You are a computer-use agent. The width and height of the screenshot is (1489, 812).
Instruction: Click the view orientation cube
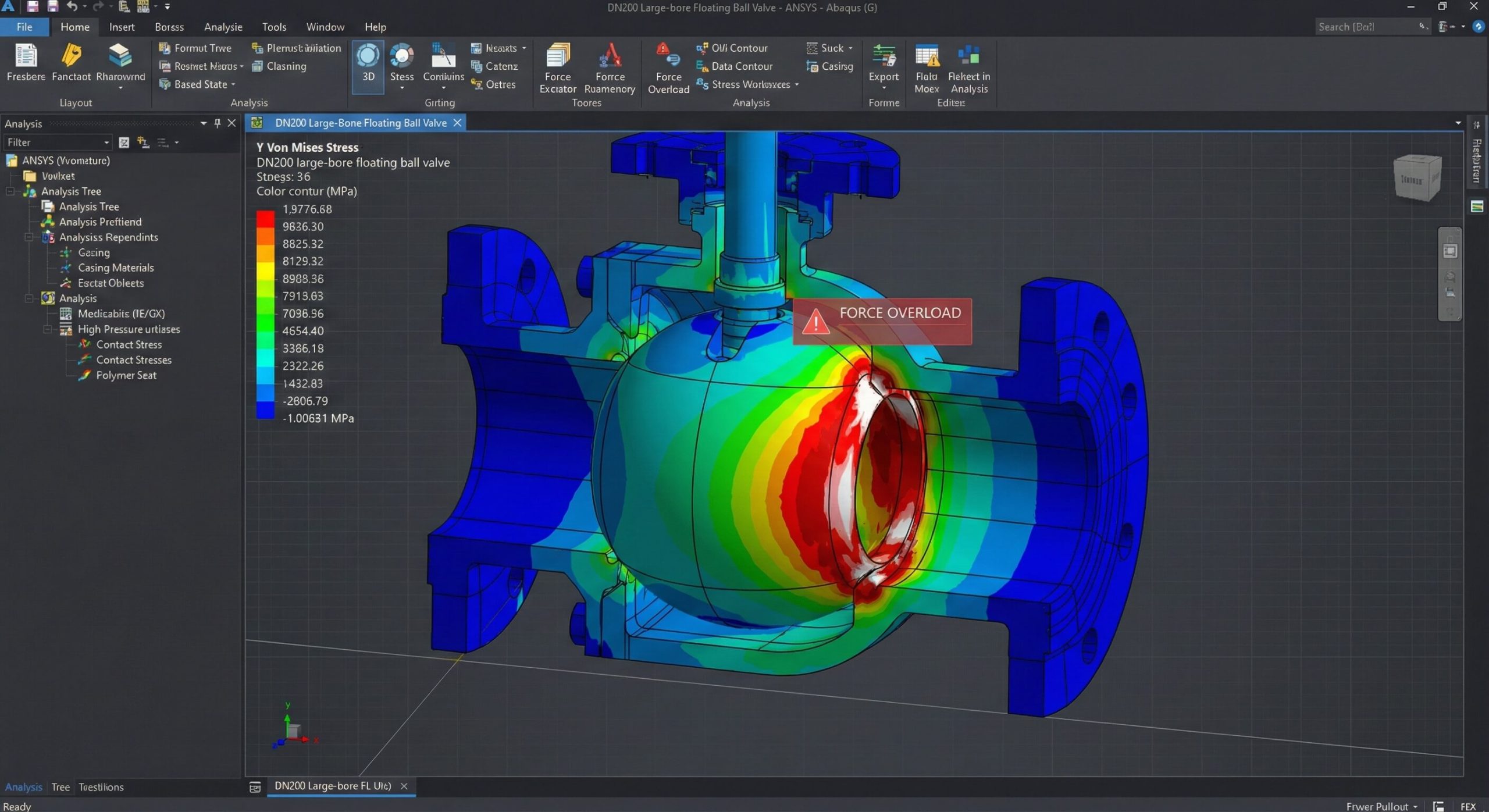pos(1417,178)
